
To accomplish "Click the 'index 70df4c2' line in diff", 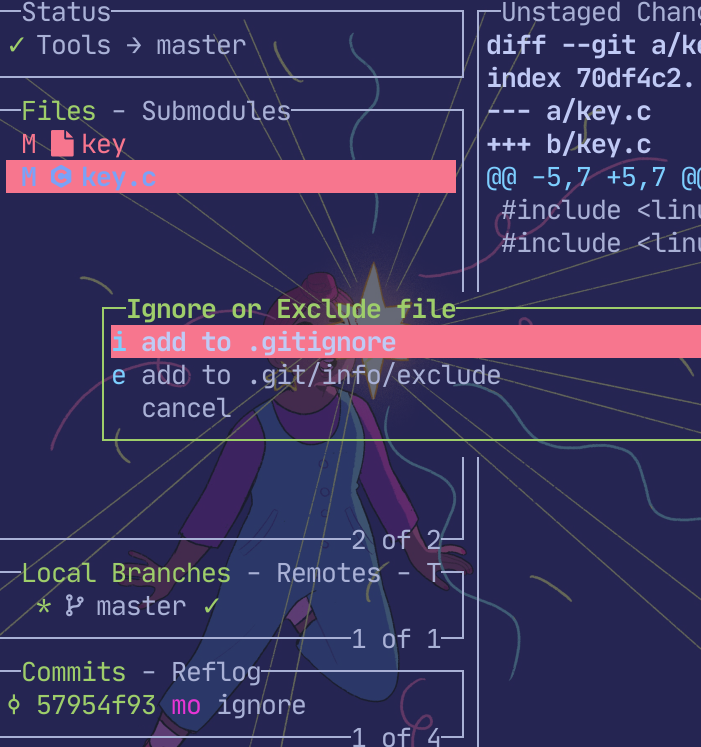I will (x=590, y=78).
